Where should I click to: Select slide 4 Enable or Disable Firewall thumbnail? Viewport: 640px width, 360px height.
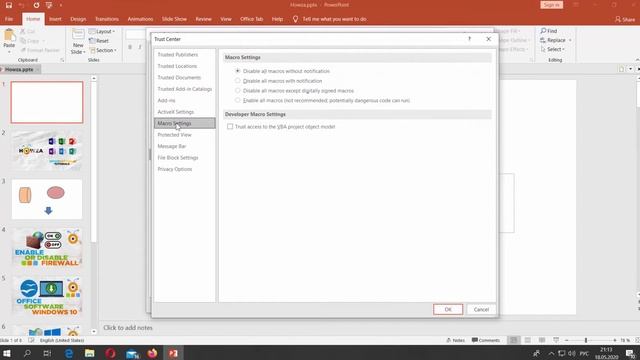click(47, 248)
